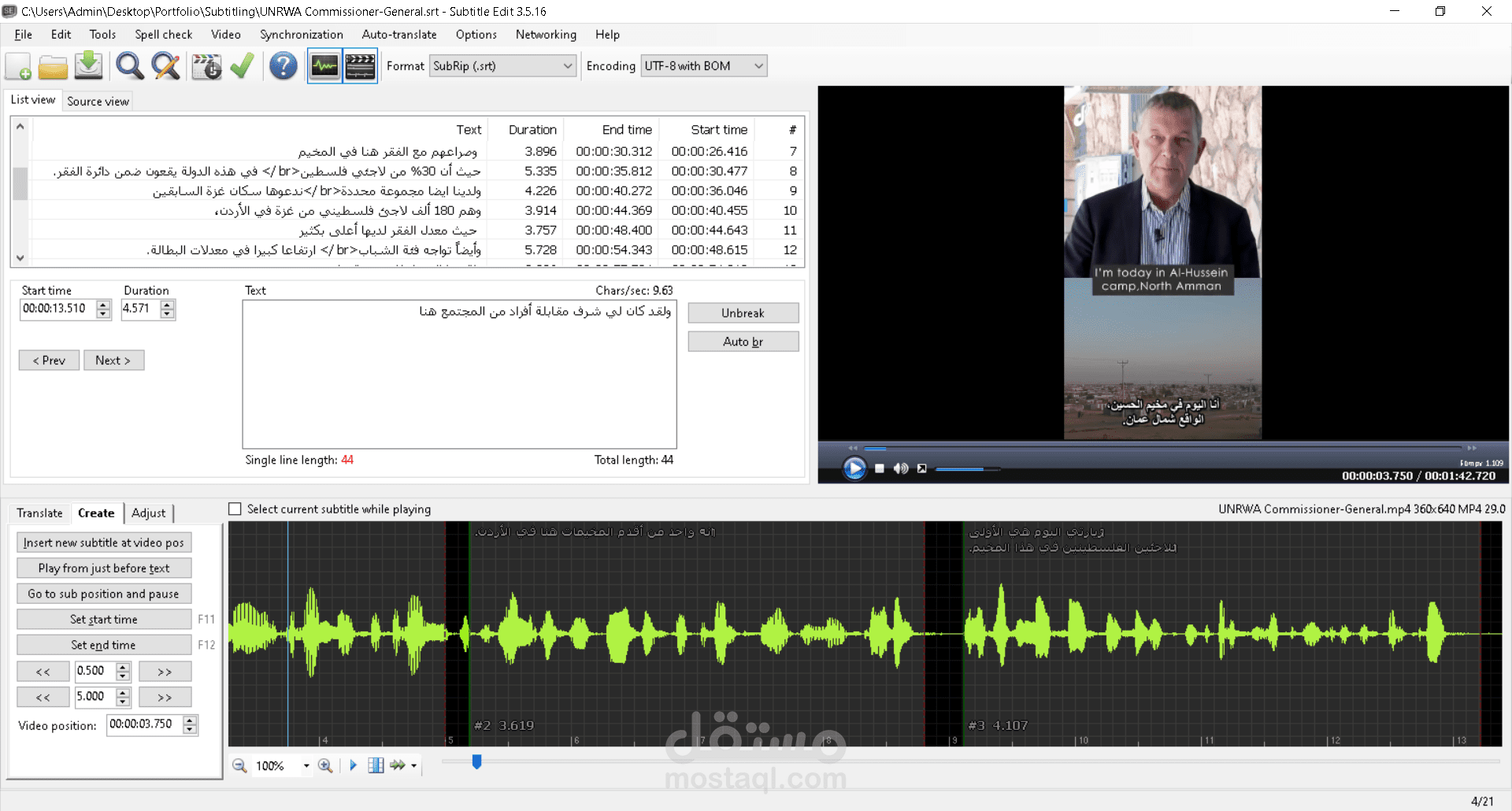Viewport: 1512px width, 811px height.
Task: Click Go to sub position and pause
Action: (x=104, y=594)
